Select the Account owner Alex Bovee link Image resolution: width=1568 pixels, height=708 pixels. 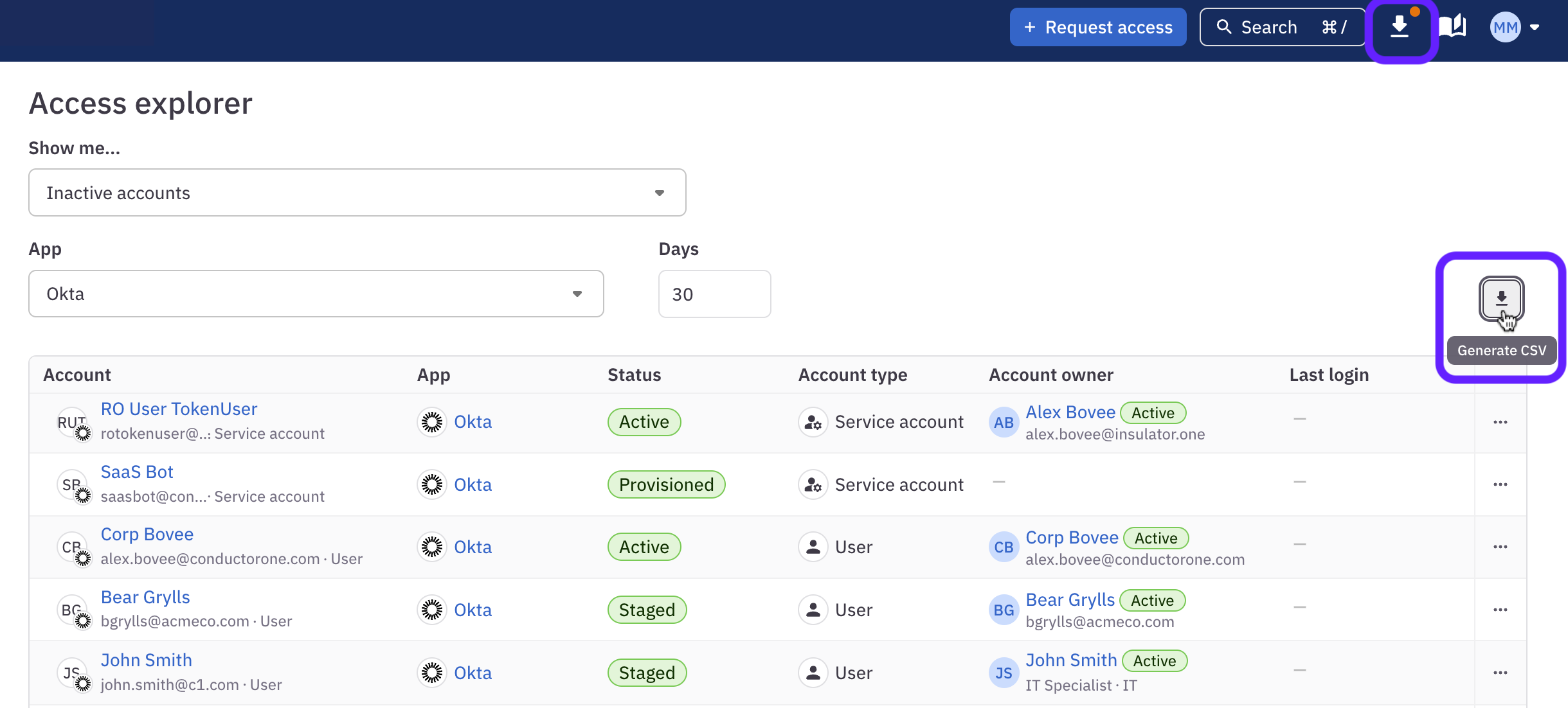pyautogui.click(x=1070, y=411)
